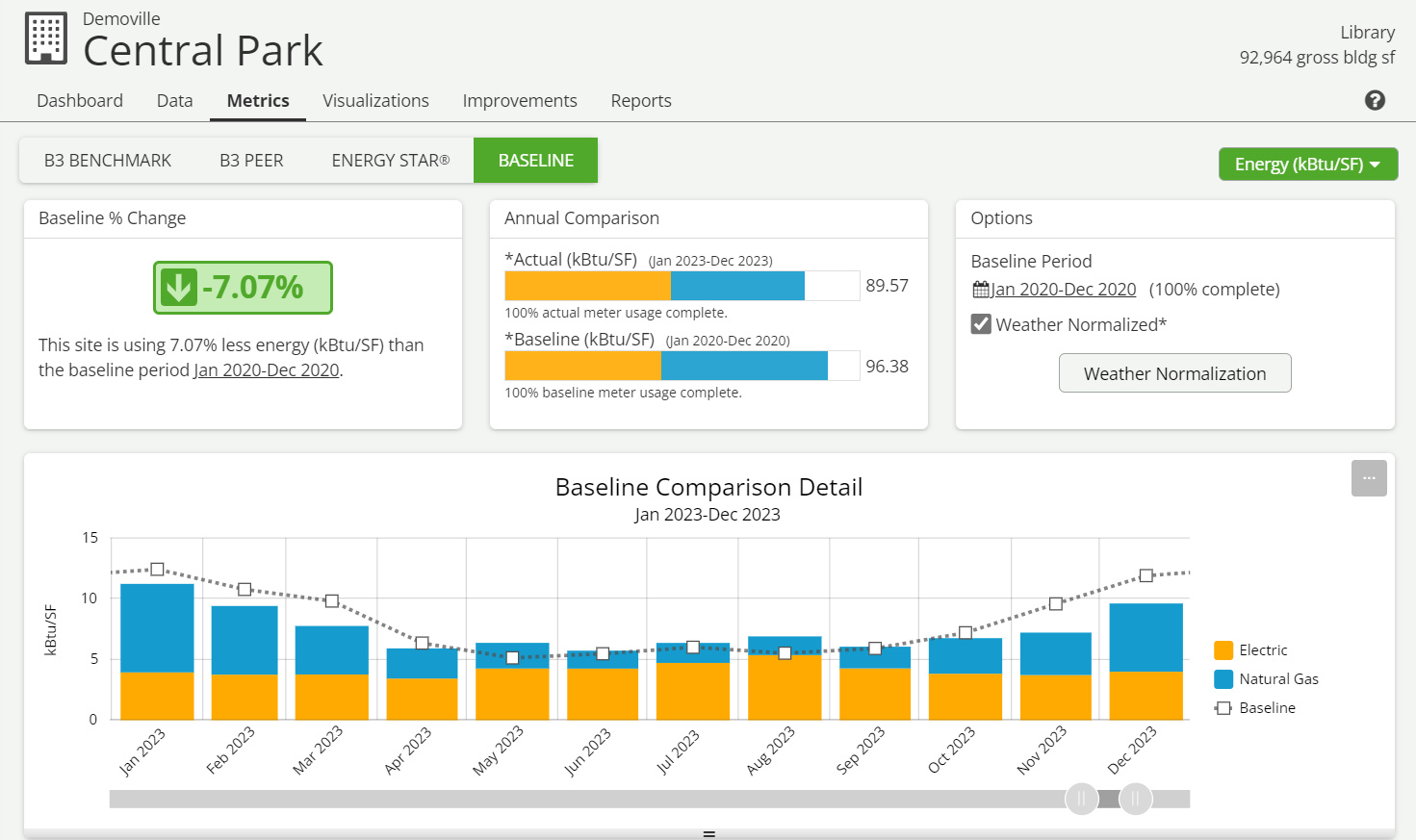Click the Baseline marker for Jan 2023
Viewport: 1416px width, 840px height.
pos(157,570)
